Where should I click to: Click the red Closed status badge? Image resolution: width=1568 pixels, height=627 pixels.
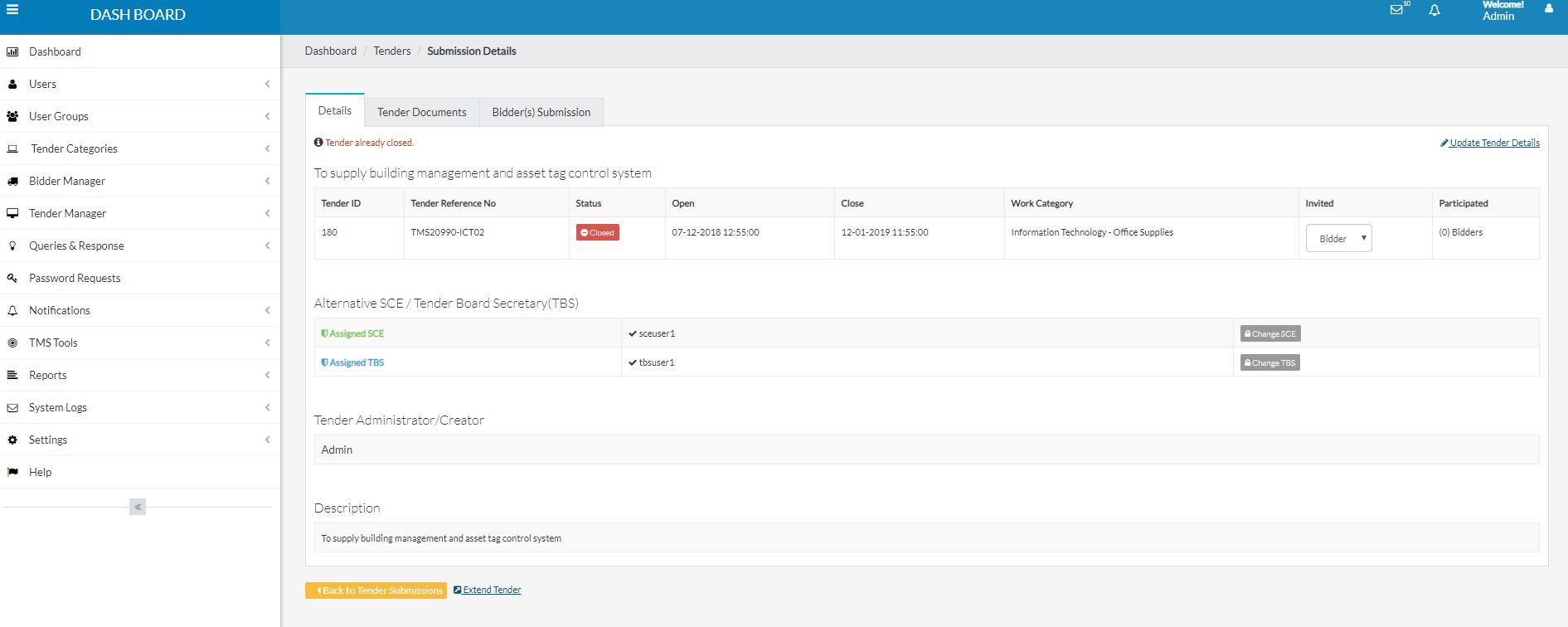598,232
